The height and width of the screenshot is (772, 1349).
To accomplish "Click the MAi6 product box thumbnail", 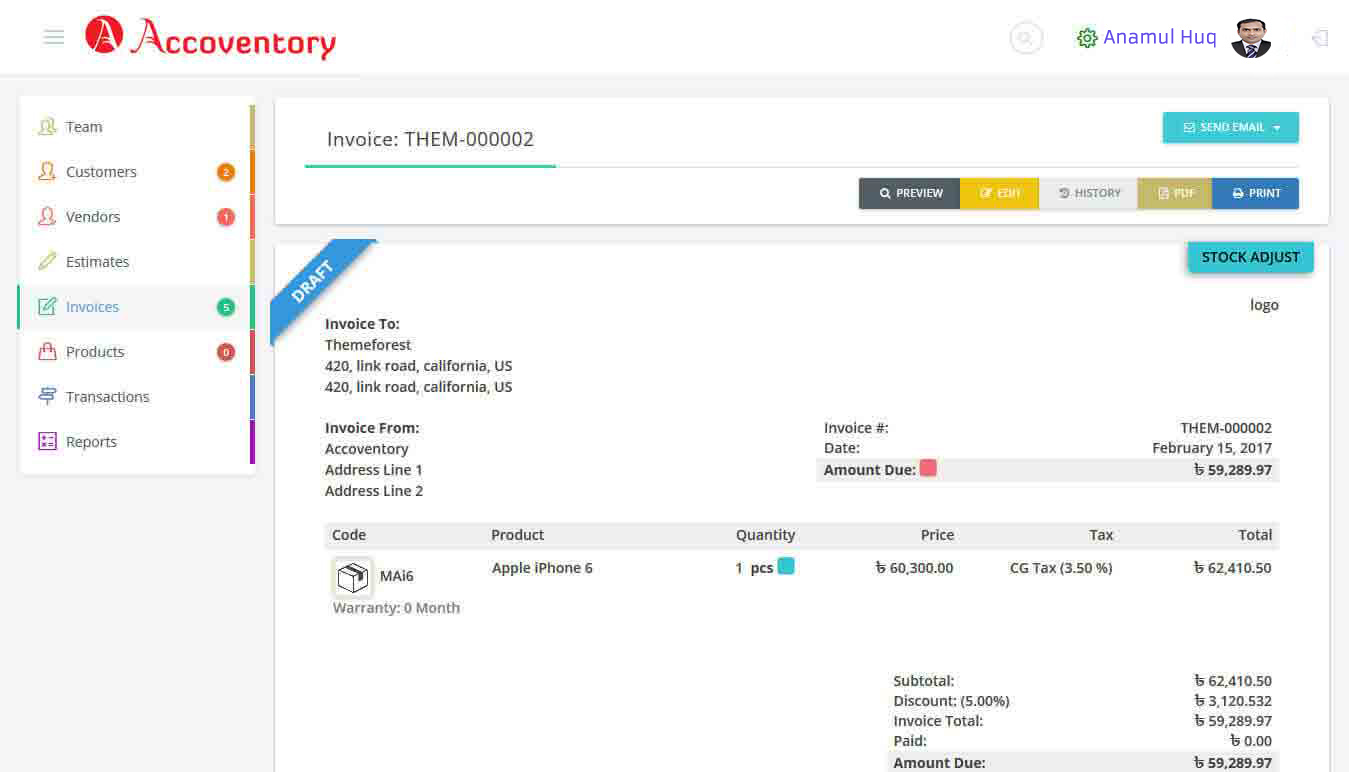I will [352, 577].
